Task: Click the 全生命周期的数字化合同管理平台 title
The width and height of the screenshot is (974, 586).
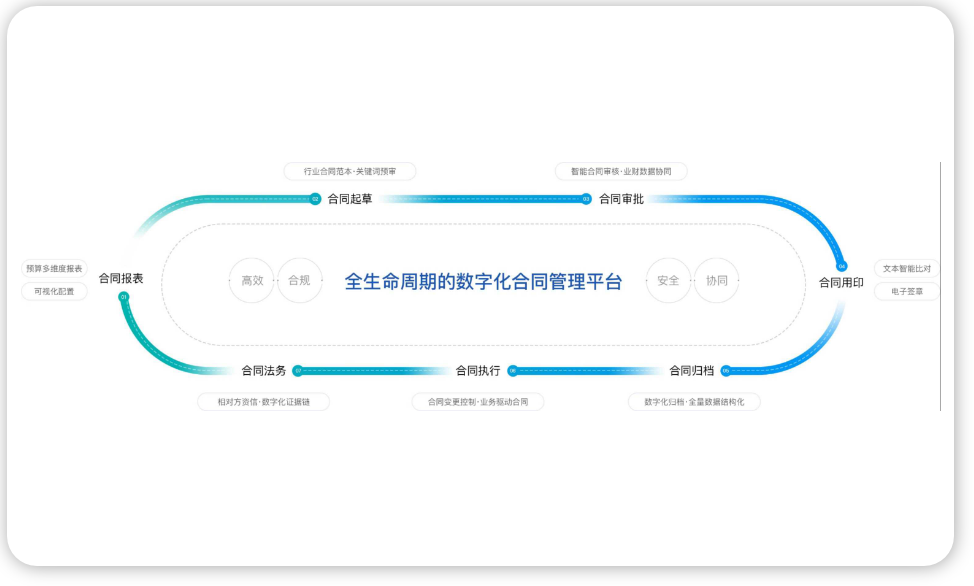Action: [x=483, y=282]
